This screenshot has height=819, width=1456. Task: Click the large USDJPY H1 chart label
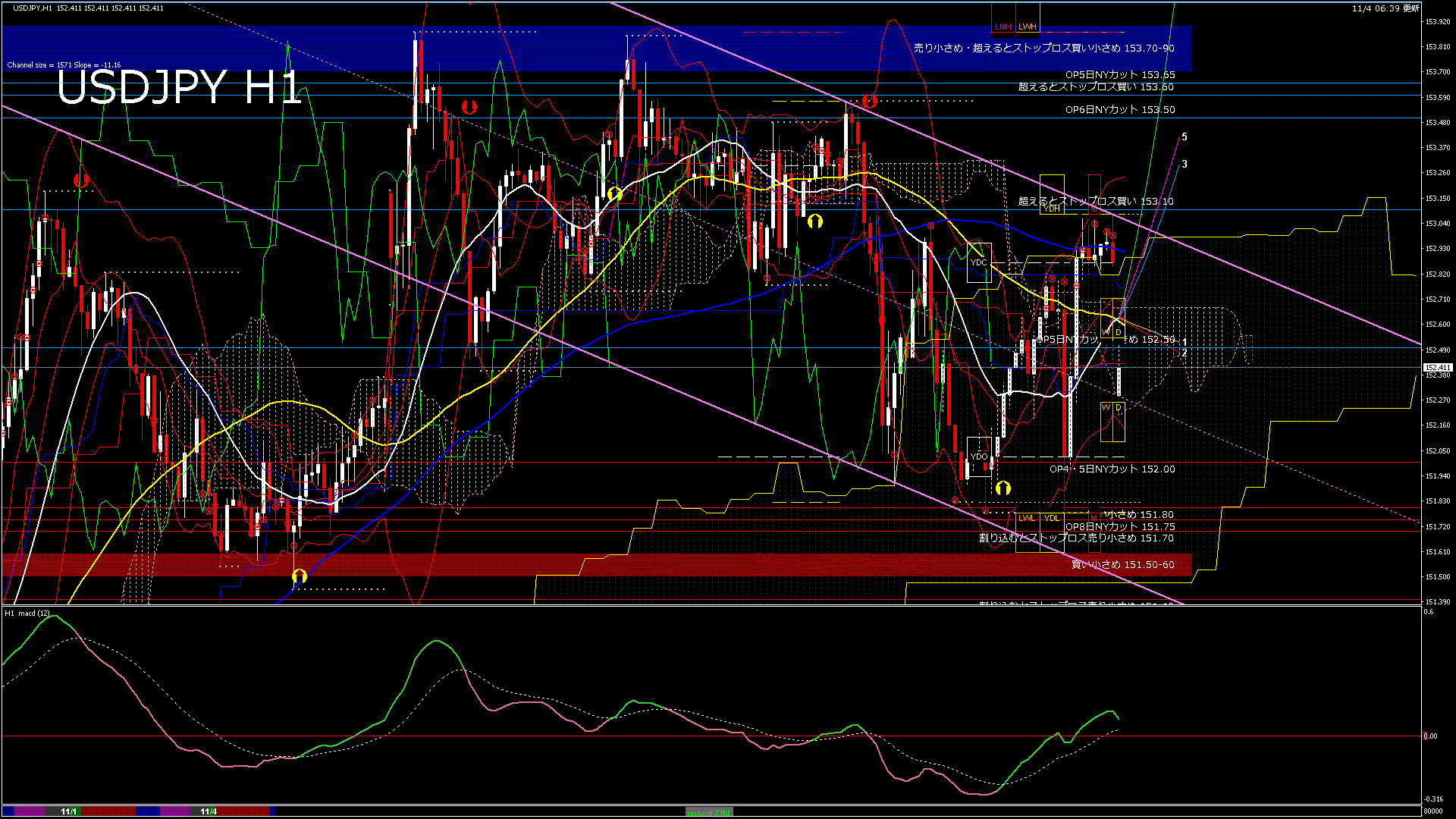(179, 88)
